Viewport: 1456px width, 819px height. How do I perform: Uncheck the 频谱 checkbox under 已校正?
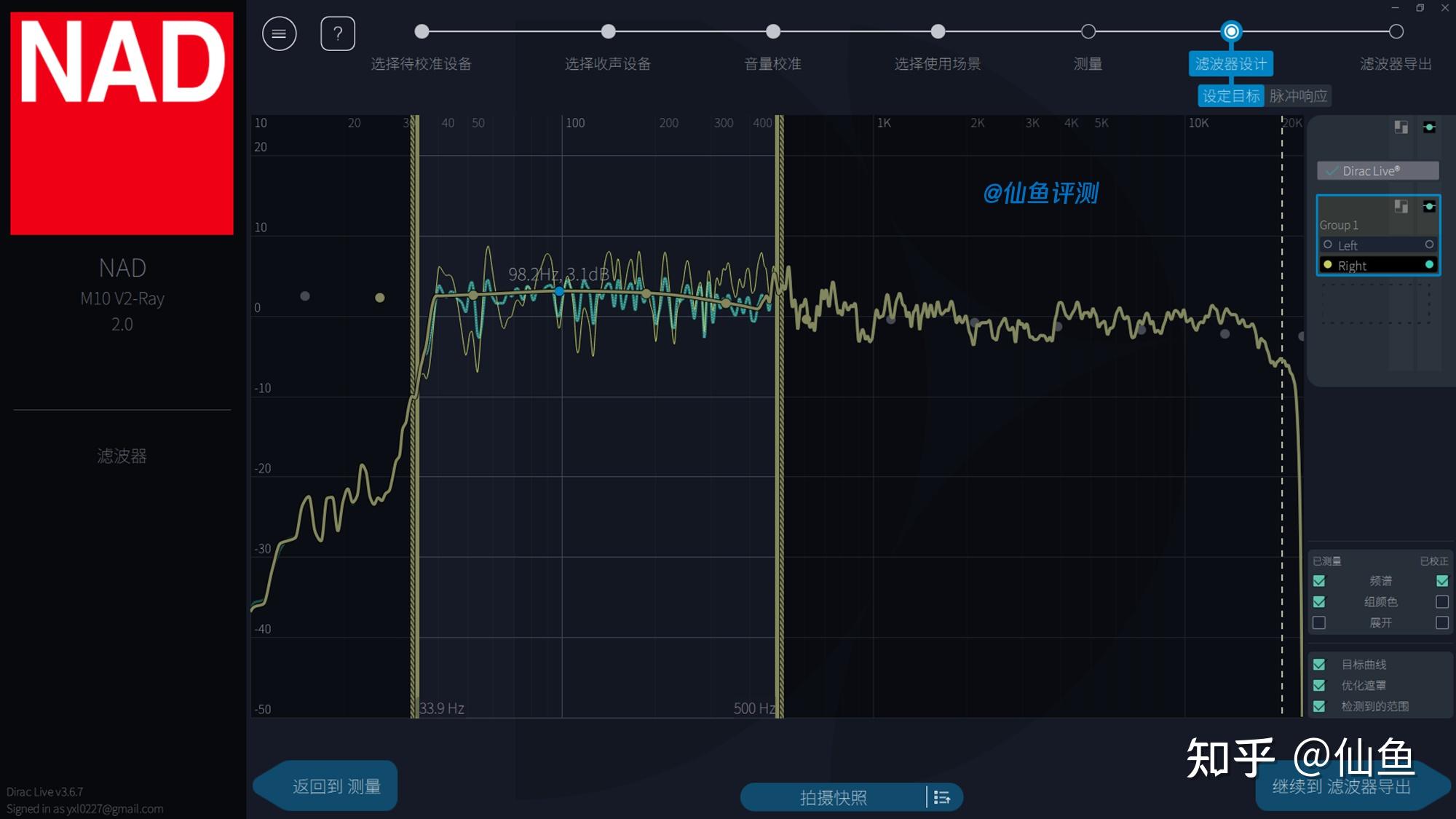click(1441, 581)
